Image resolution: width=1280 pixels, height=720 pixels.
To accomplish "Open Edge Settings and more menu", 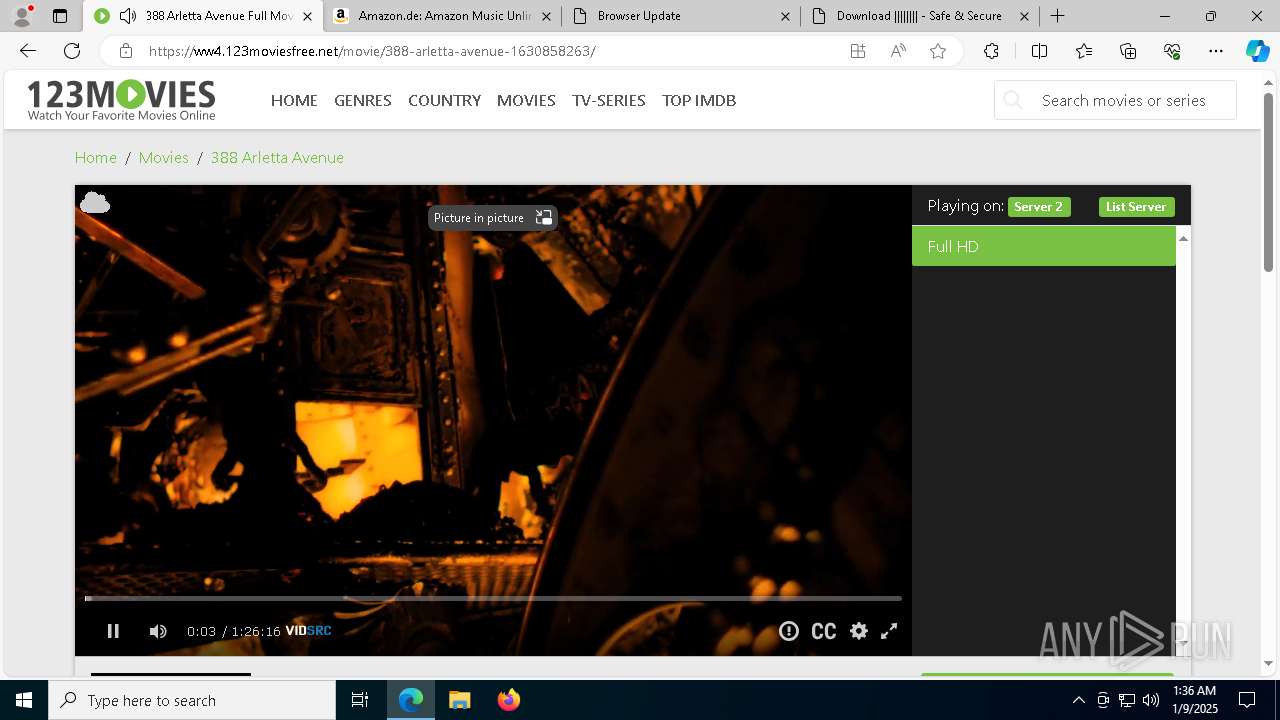I will 1216,51.
